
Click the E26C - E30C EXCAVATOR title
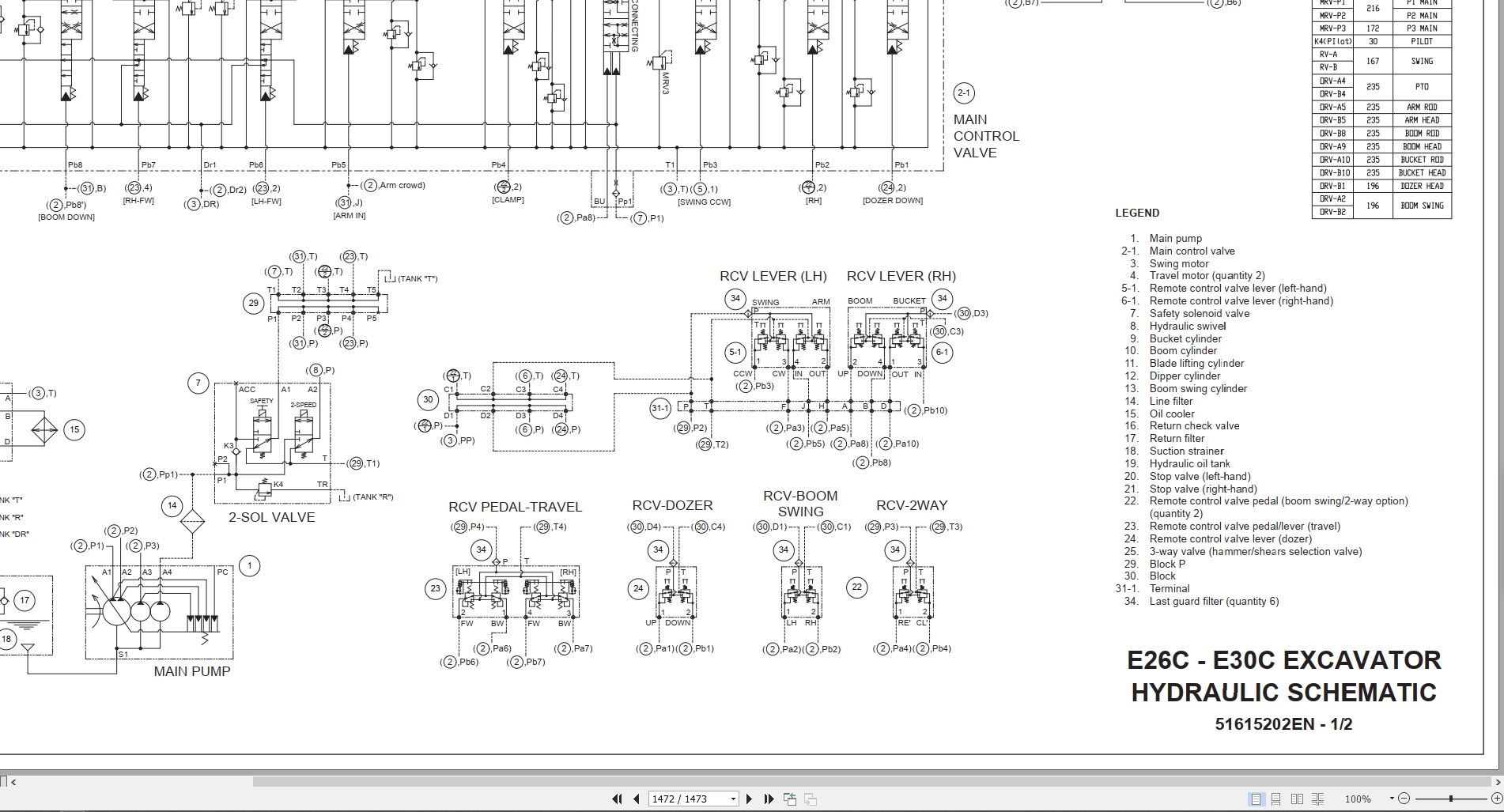1284,660
